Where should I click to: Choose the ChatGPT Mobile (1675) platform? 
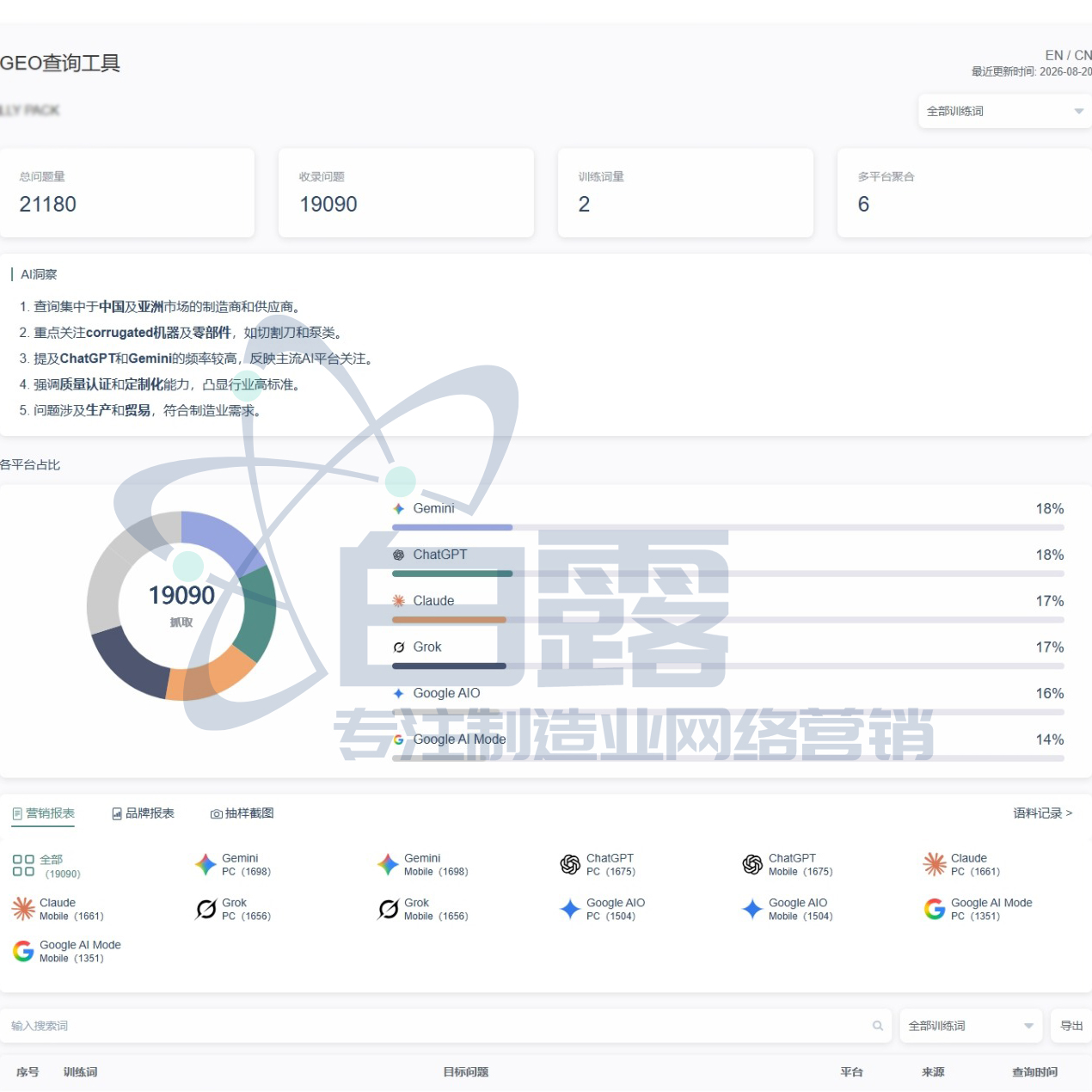(x=788, y=864)
